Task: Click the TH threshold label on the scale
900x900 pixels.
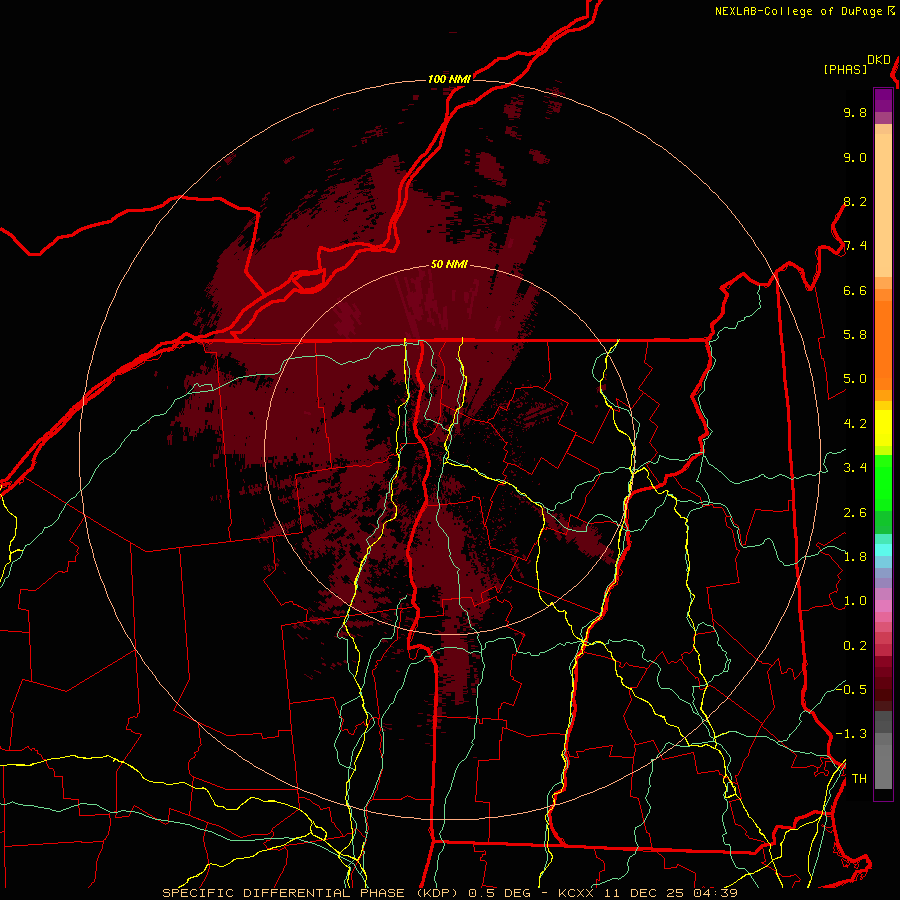Action: coord(859,779)
